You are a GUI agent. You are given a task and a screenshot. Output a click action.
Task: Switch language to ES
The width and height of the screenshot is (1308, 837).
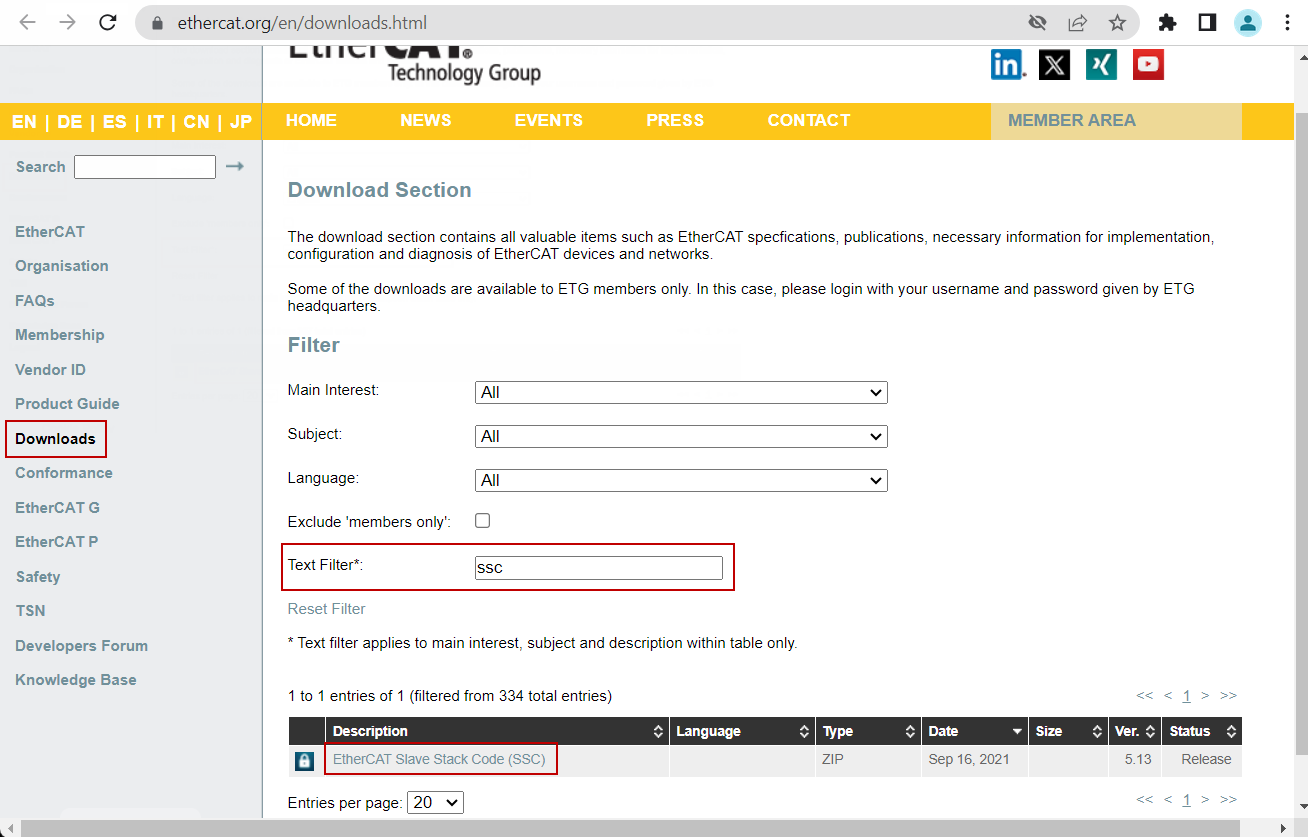[x=115, y=122]
